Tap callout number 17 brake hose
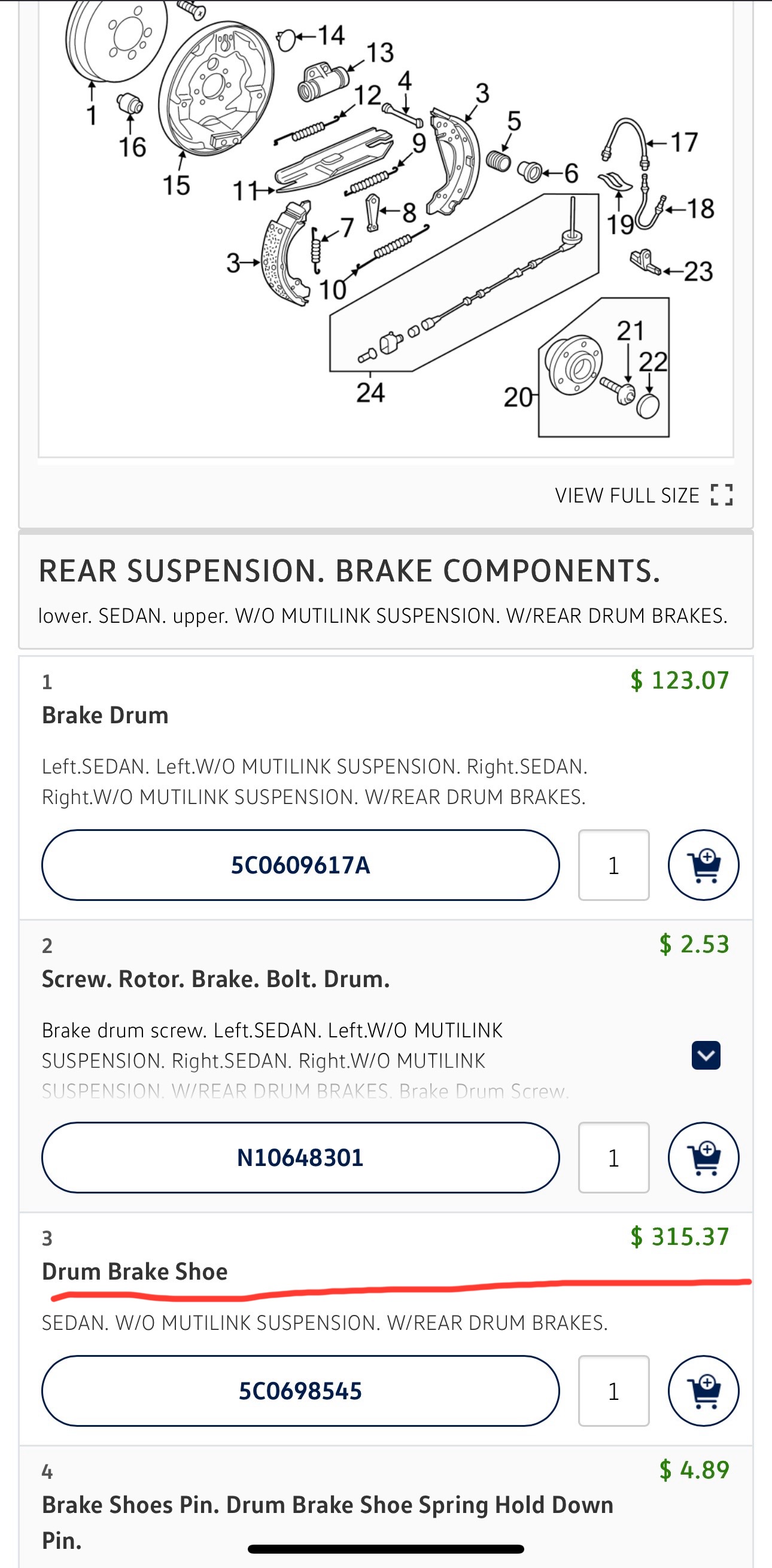This screenshot has width=772, height=1568. [685, 142]
